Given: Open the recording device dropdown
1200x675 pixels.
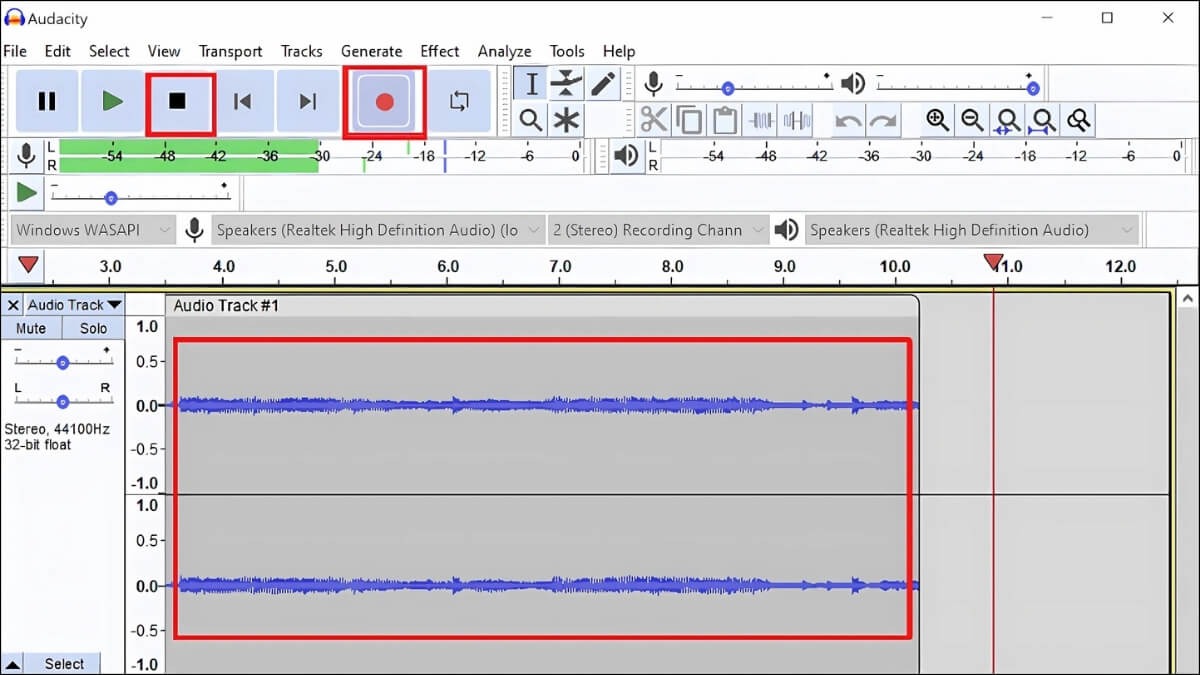Looking at the screenshot, I should tap(379, 230).
